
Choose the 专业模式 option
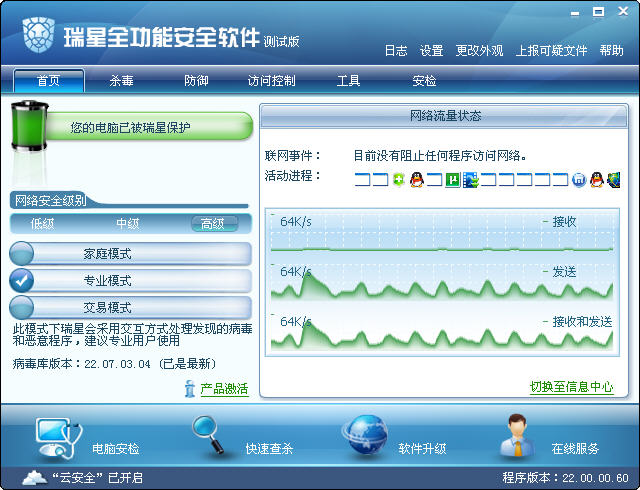131,281
